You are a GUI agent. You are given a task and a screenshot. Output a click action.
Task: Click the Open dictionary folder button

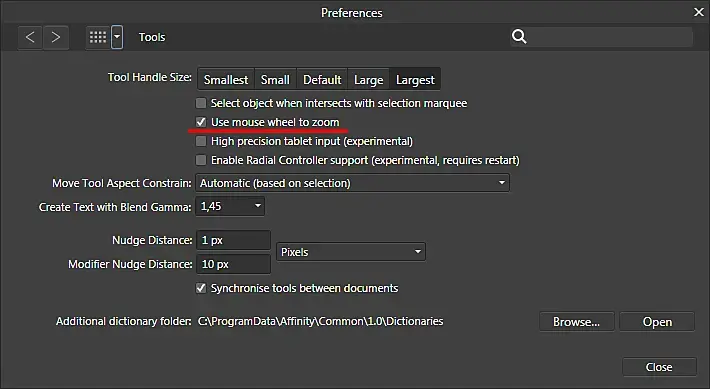tap(657, 322)
